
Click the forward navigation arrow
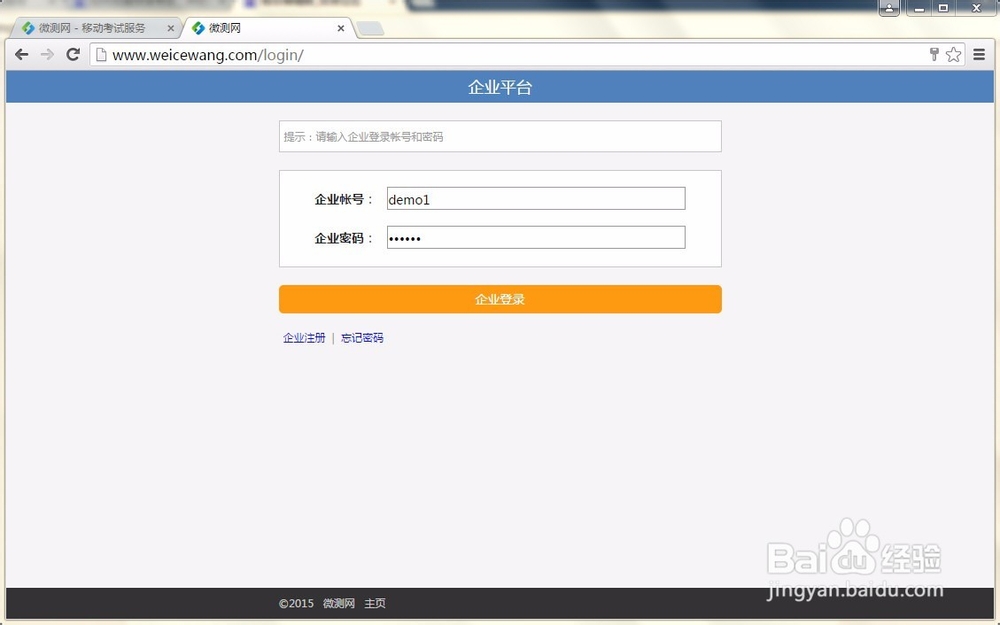point(46,55)
